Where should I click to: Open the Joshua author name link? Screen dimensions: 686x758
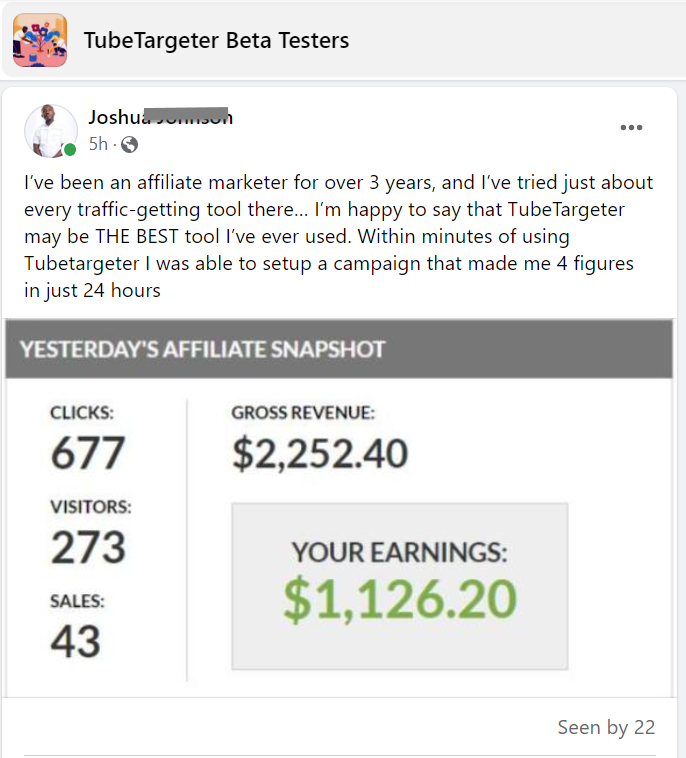coord(161,117)
